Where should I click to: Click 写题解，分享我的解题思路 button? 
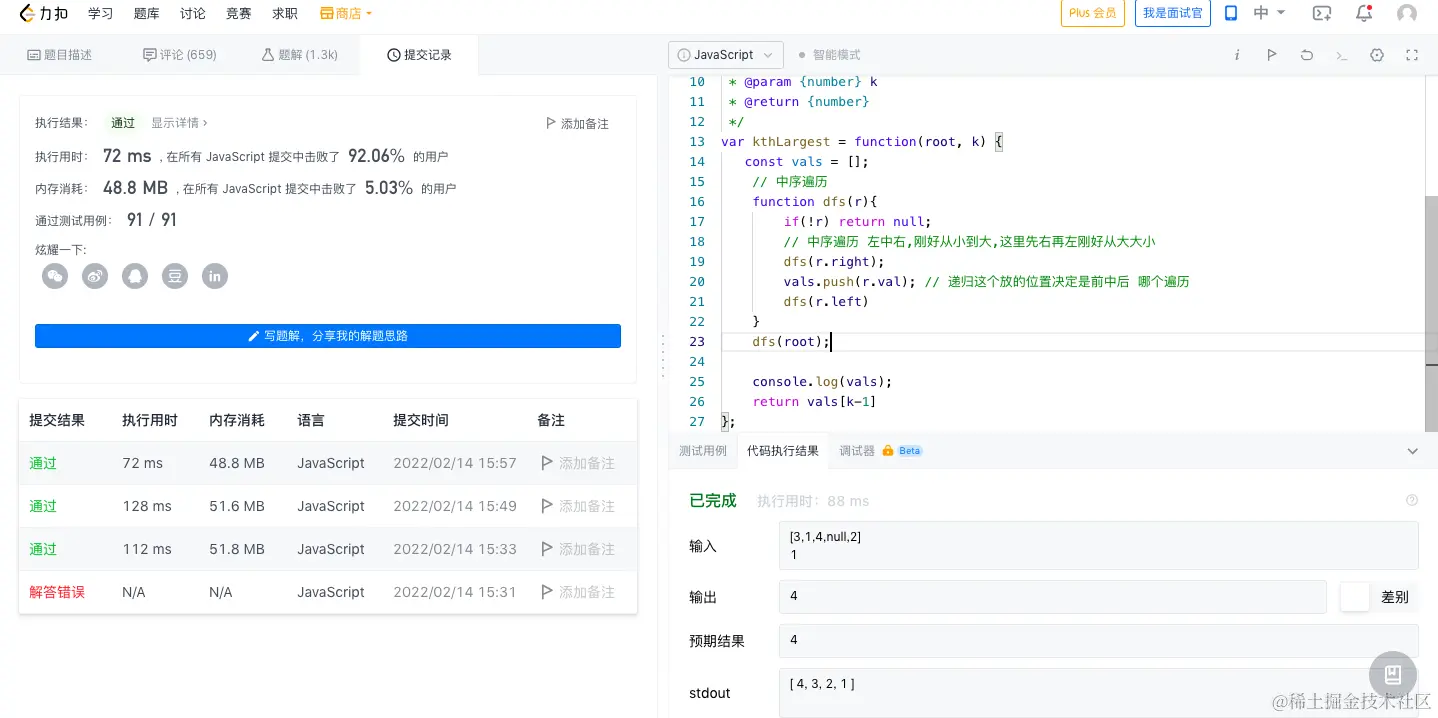(x=328, y=336)
